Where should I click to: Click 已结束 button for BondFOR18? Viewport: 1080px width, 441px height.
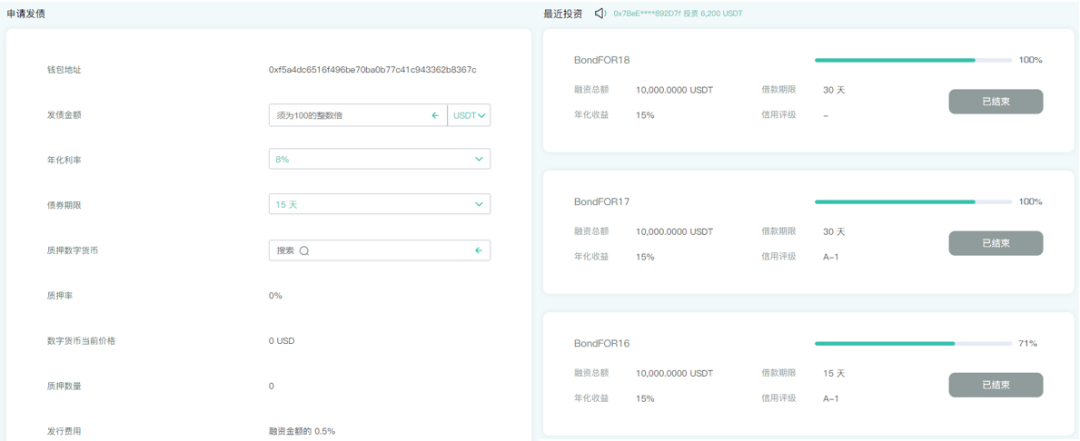(x=995, y=101)
